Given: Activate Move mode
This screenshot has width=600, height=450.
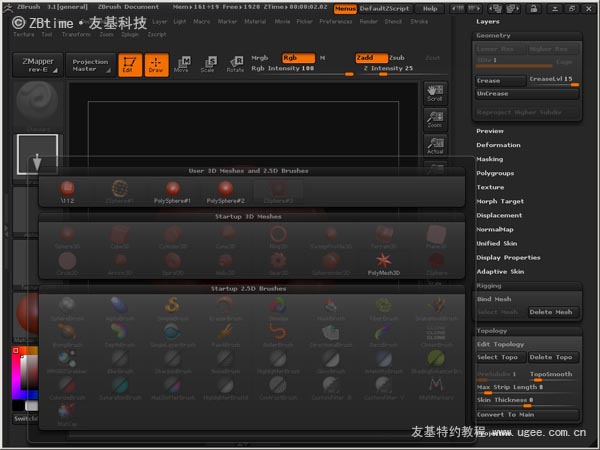Looking at the screenshot, I should (x=182, y=65).
